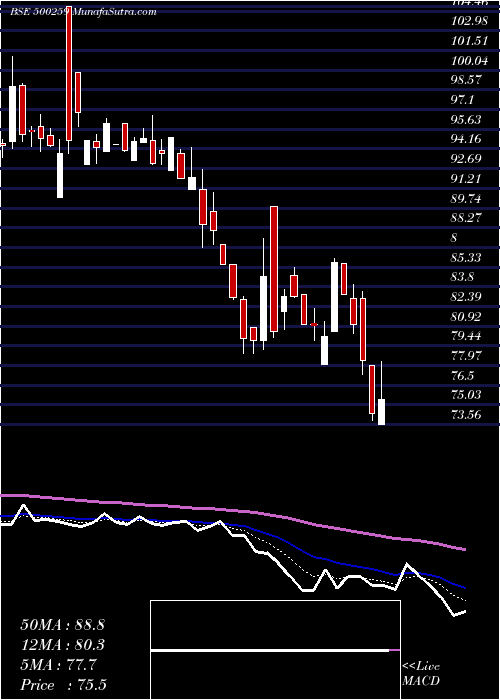Image resolution: width=500 pixels, height=700 pixels.
Task: Click the 75.03 price axis label
Action: coord(466,395)
